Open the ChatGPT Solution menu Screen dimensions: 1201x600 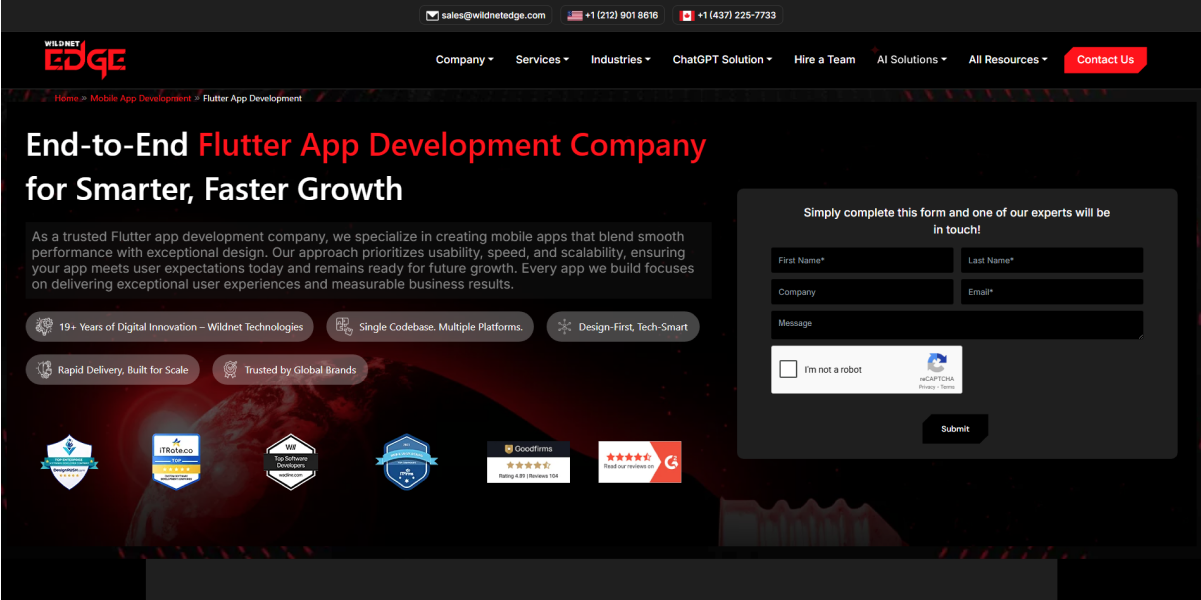click(722, 60)
